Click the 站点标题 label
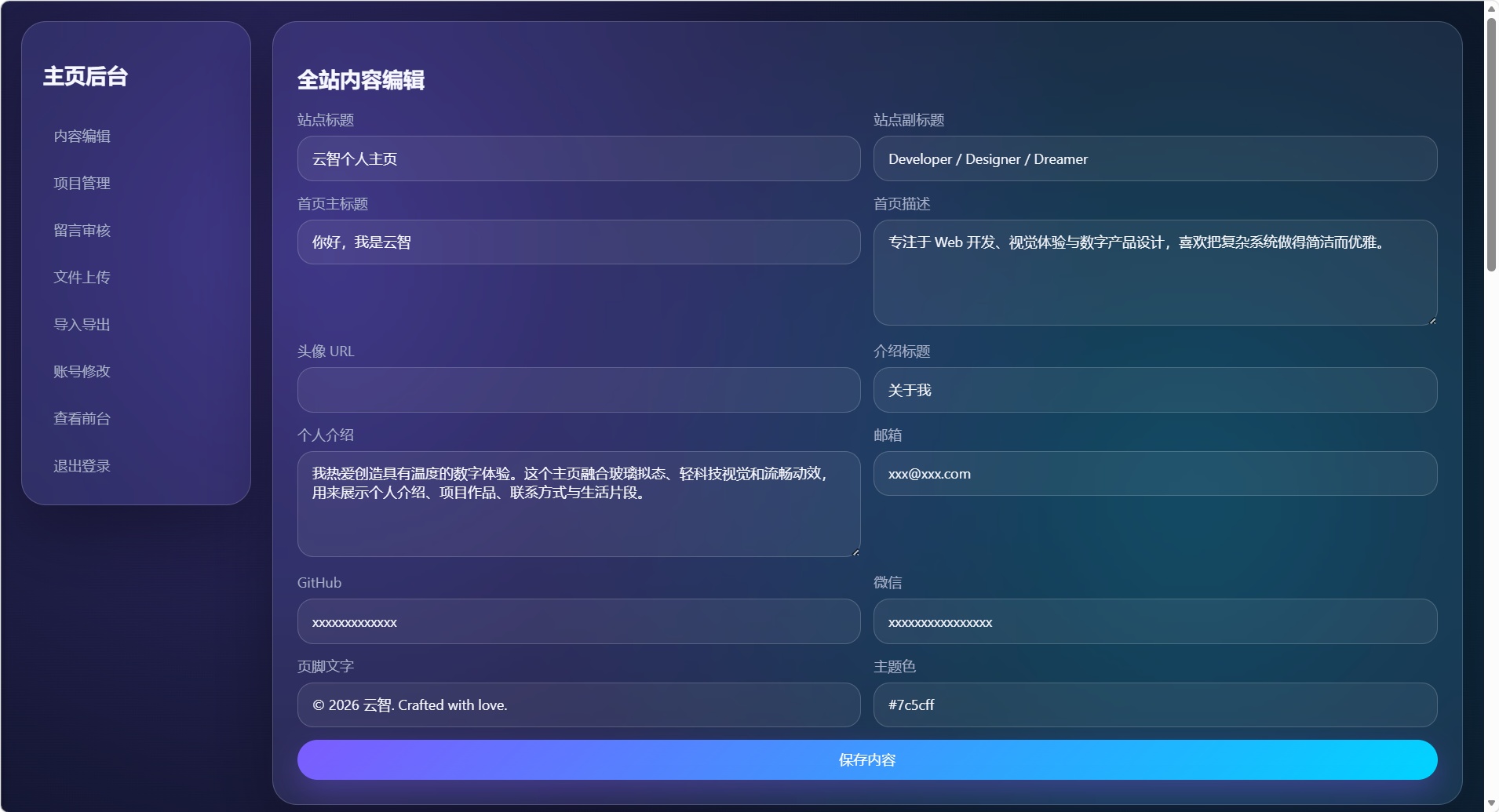The height and width of the screenshot is (812, 1499). coord(326,120)
